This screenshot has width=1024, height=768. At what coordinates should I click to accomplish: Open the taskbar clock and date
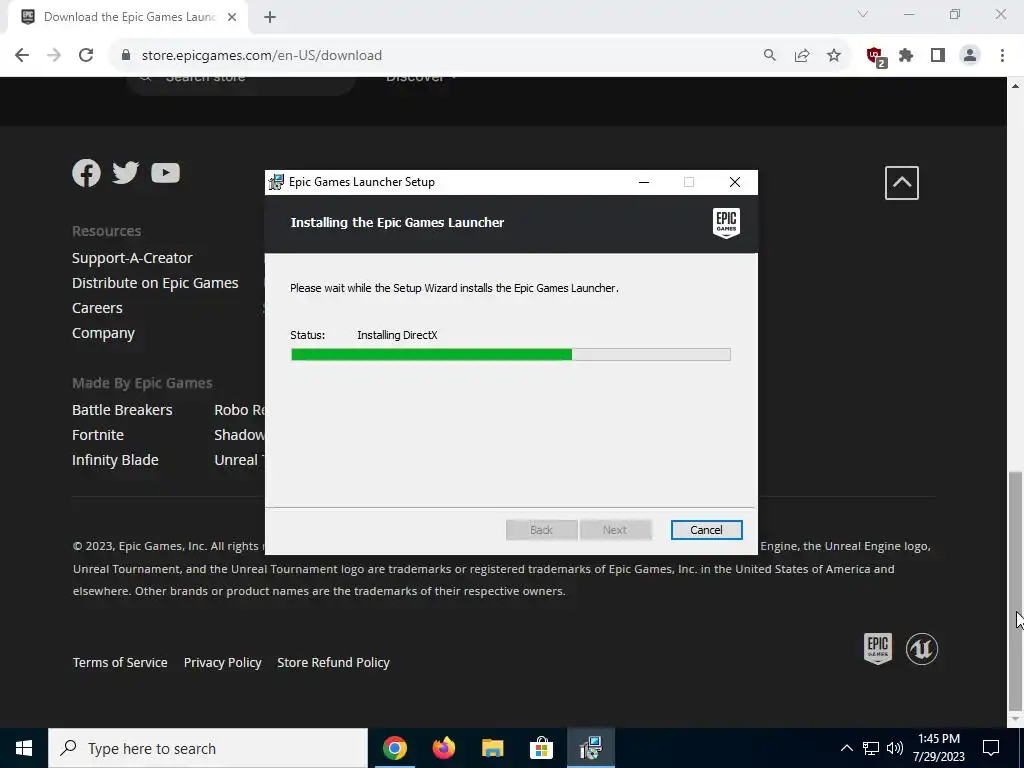938,748
